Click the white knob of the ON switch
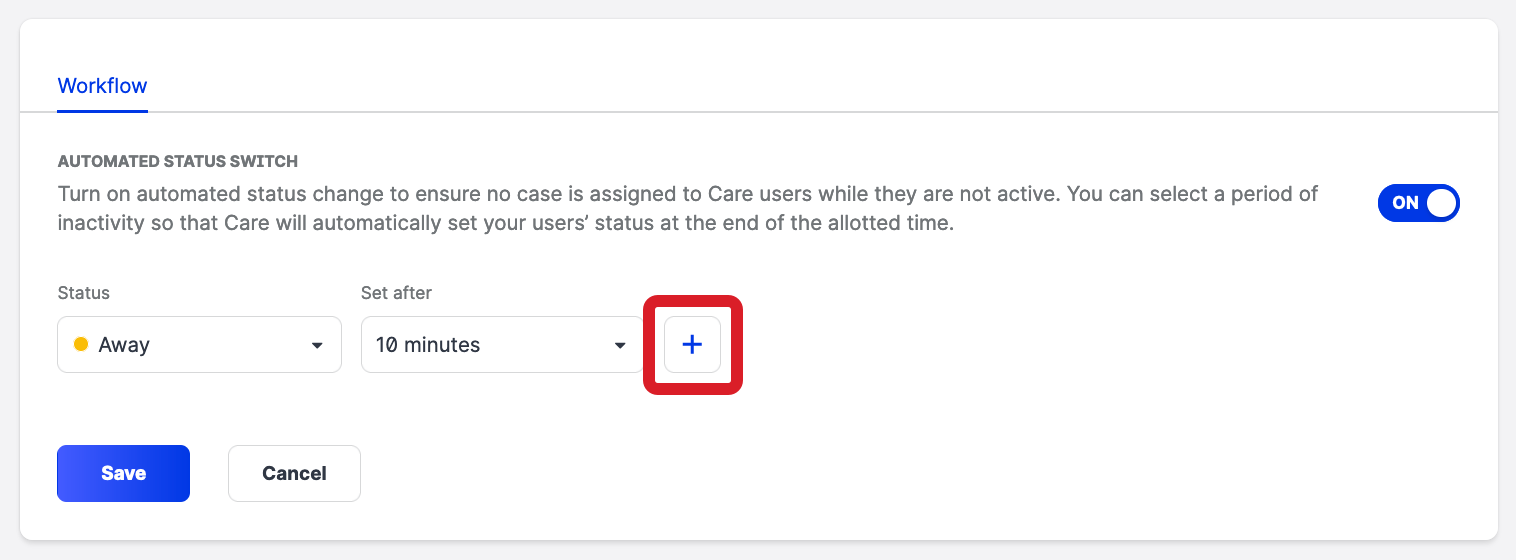The image size is (1516, 560). 1440,203
